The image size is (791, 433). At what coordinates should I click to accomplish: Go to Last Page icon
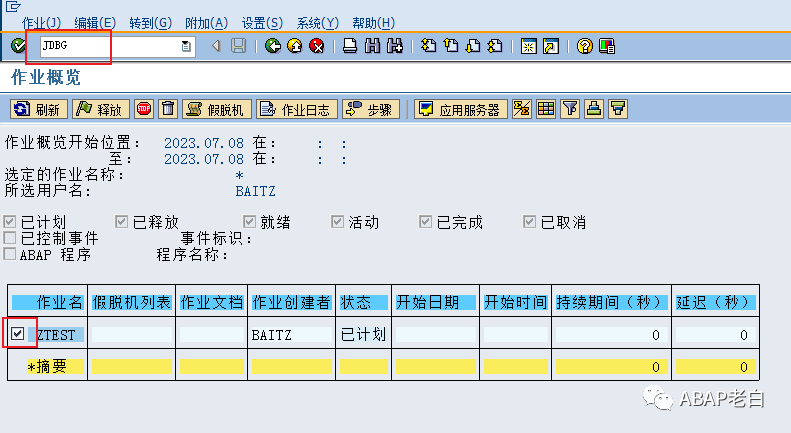[495, 46]
